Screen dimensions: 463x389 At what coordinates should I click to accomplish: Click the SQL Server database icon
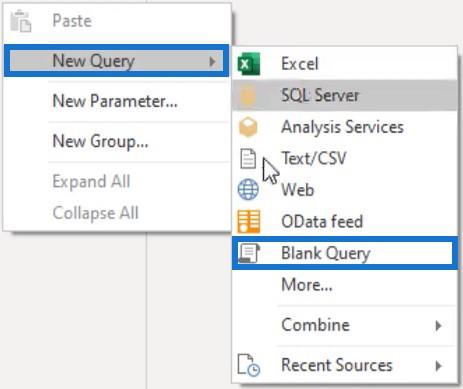(x=248, y=95)
